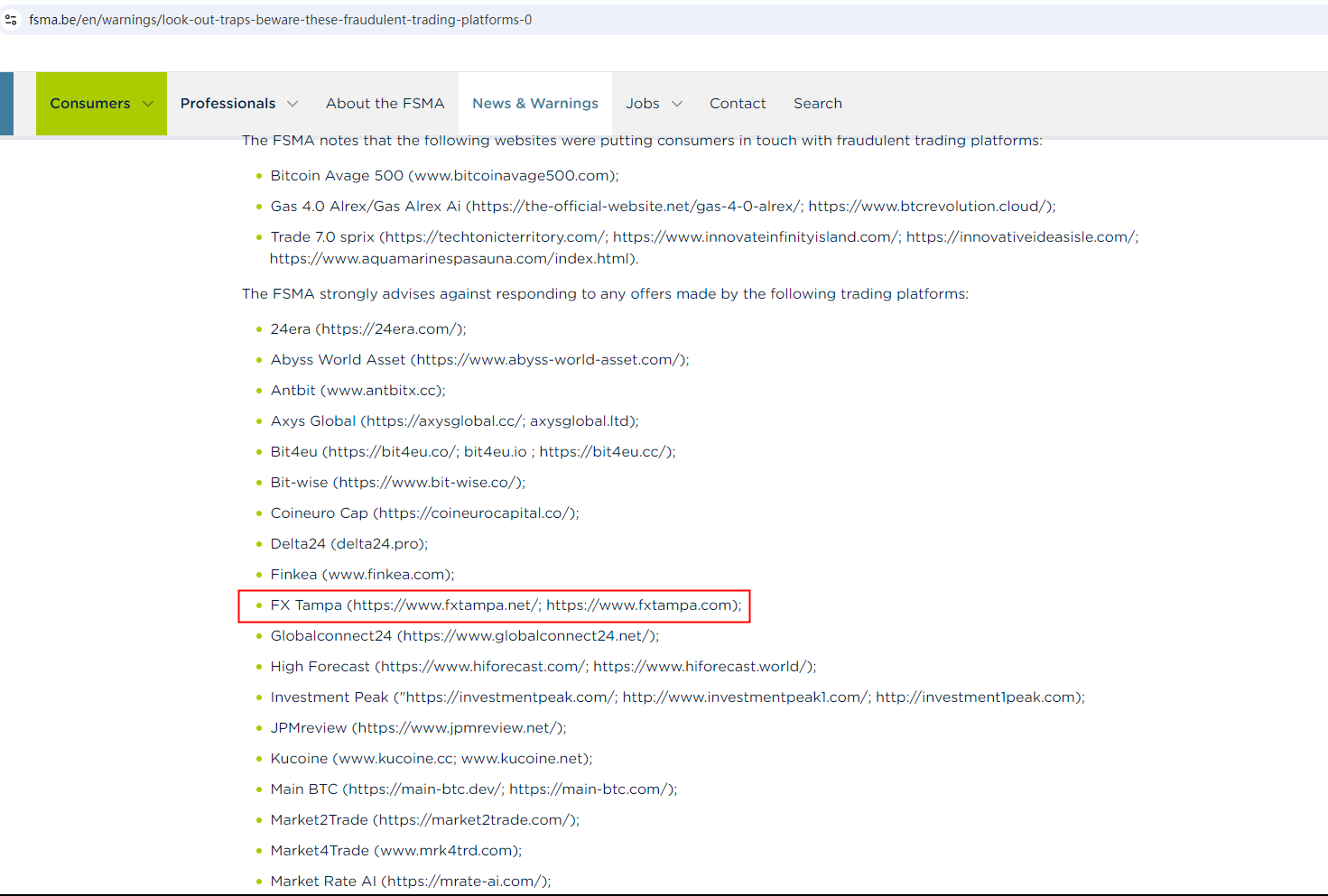1328x896 pixels.
Task: Click the Investment Peak list entry
Action: tap(677, 697)
